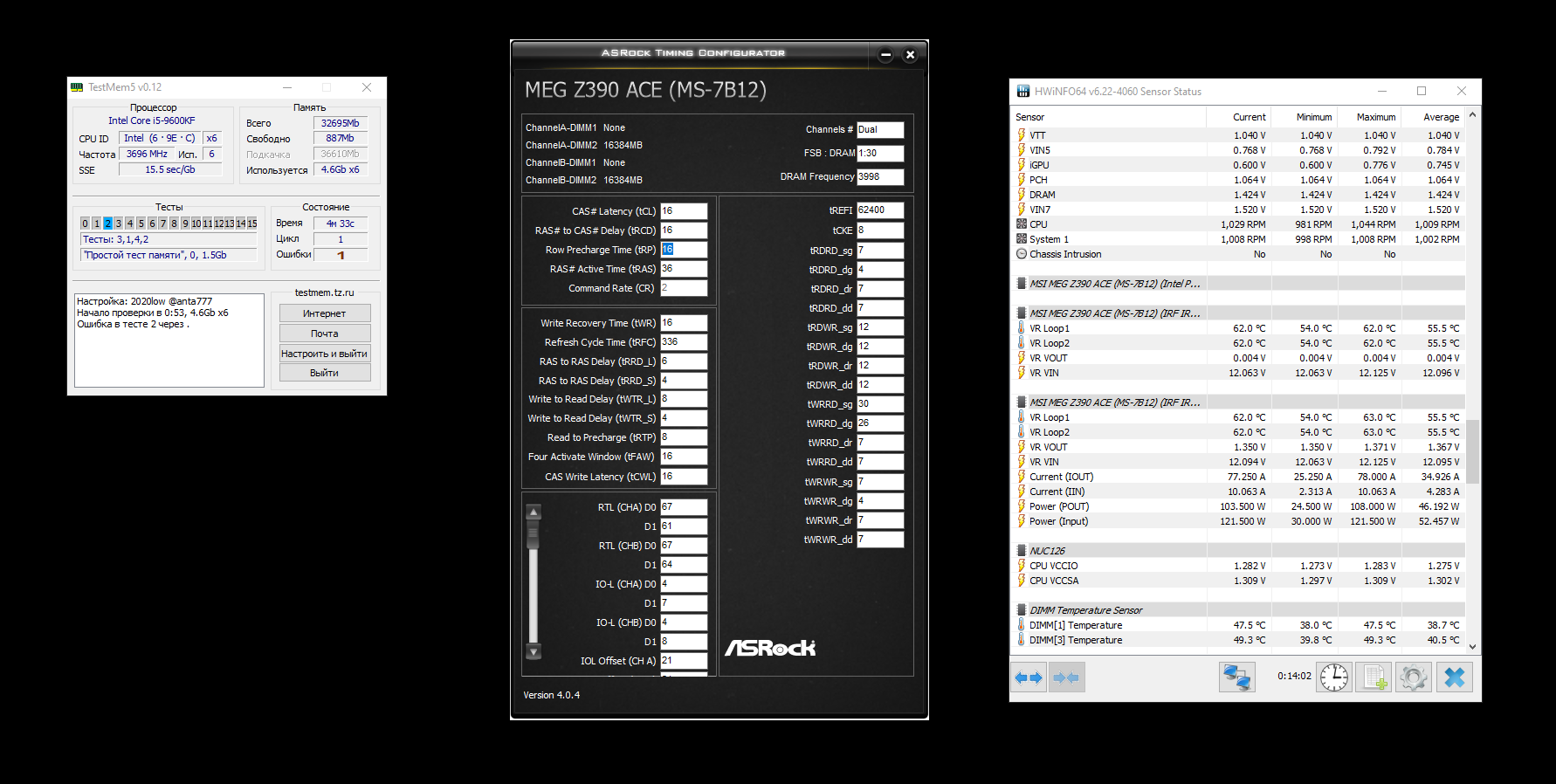Select the DIMM[3] Temperature row in HWiNFO
The width and height of the screenshot is (1556, 784).
pos(1237,640)
